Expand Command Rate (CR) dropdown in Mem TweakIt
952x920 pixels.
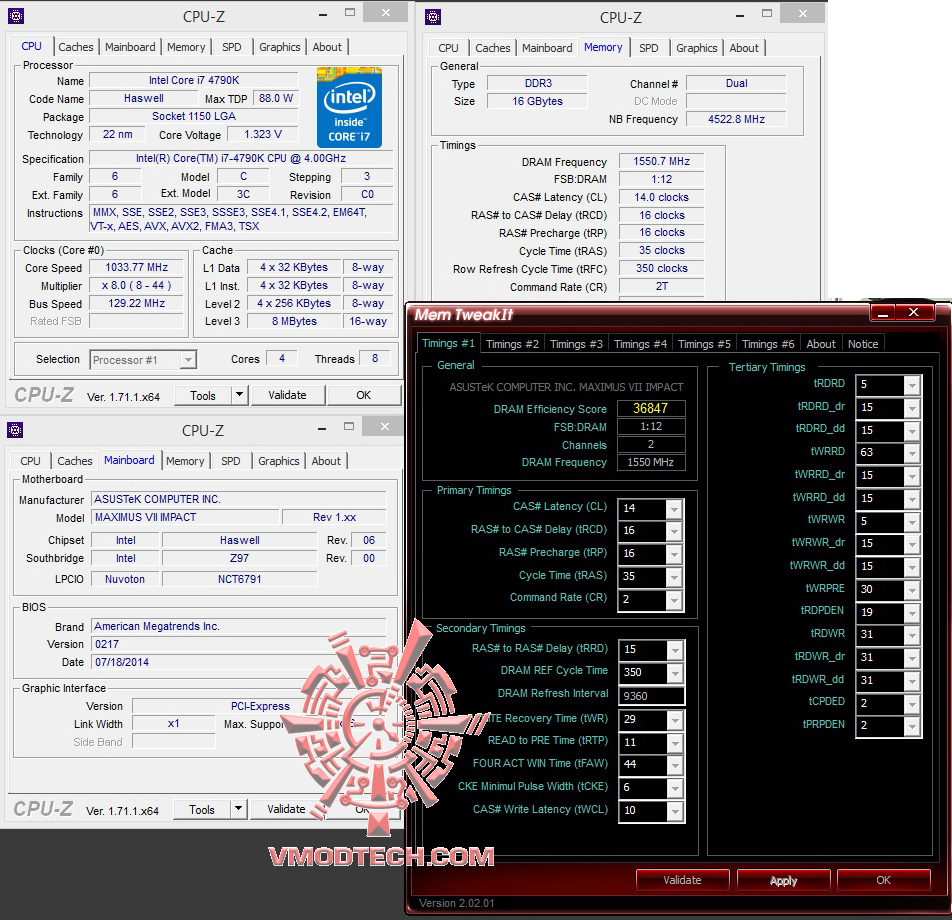pyautogui.click(x=674, y=601)
